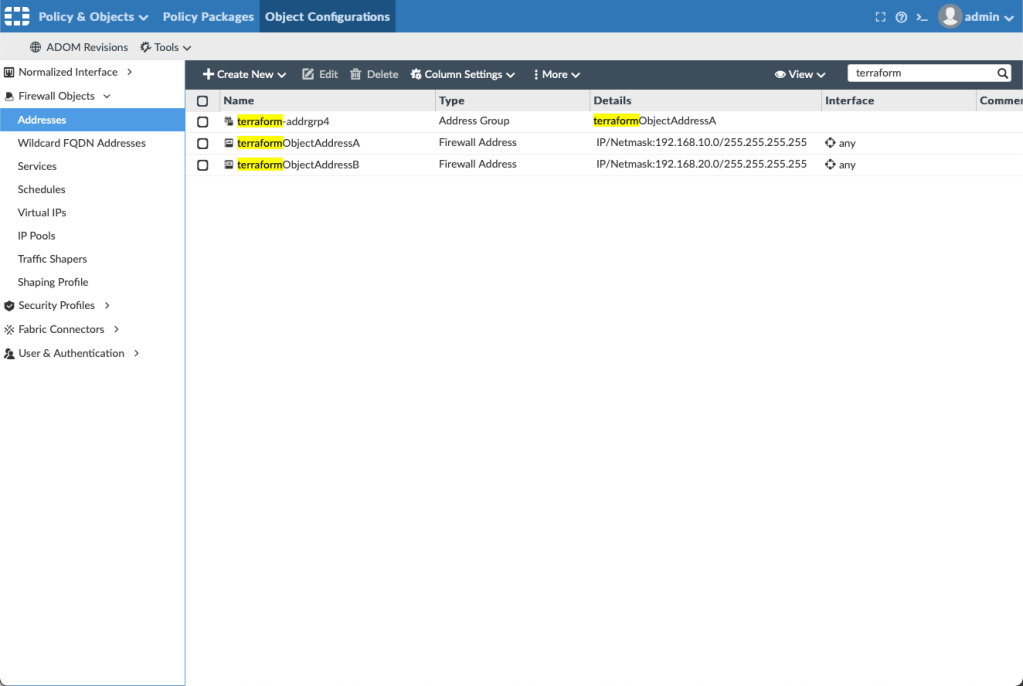Toggle fullscreen mode icon in header
This screenshot has height=686, width=1023.
(x=880, y=17)
